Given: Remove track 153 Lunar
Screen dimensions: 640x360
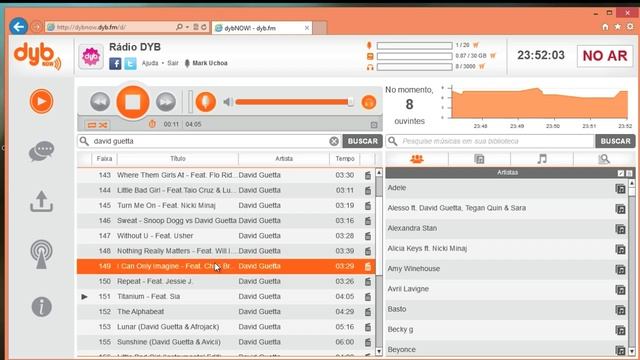Looking at the screenshot, I should coord(368,327).
